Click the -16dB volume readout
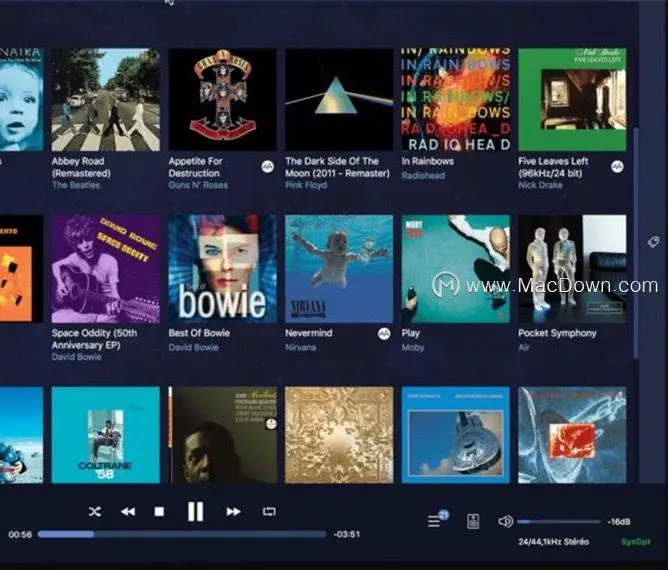The image size is (668, 570). coord(619,522)
